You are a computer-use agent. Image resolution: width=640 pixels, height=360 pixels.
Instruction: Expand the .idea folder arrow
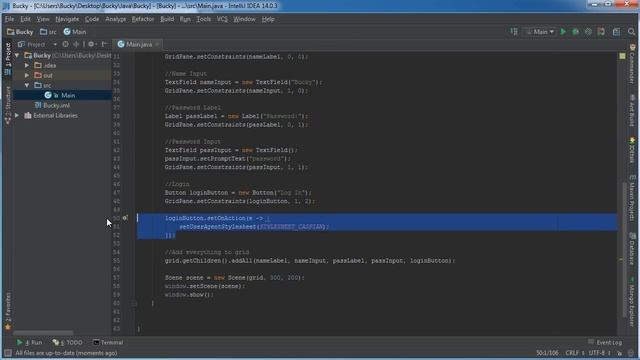27,65
